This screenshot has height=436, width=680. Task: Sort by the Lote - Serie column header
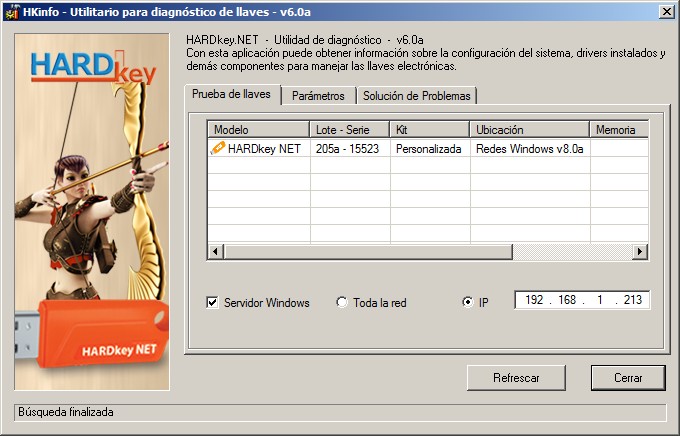click(350, 130)
